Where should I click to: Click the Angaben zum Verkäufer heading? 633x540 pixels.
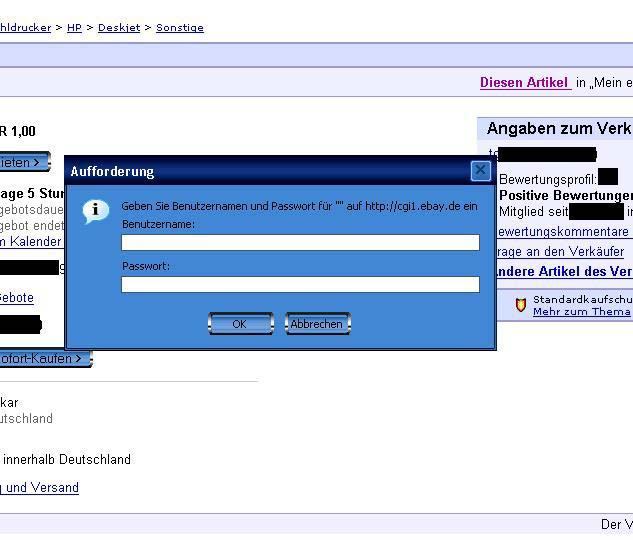pyautogui.click(x=560, y=129)
